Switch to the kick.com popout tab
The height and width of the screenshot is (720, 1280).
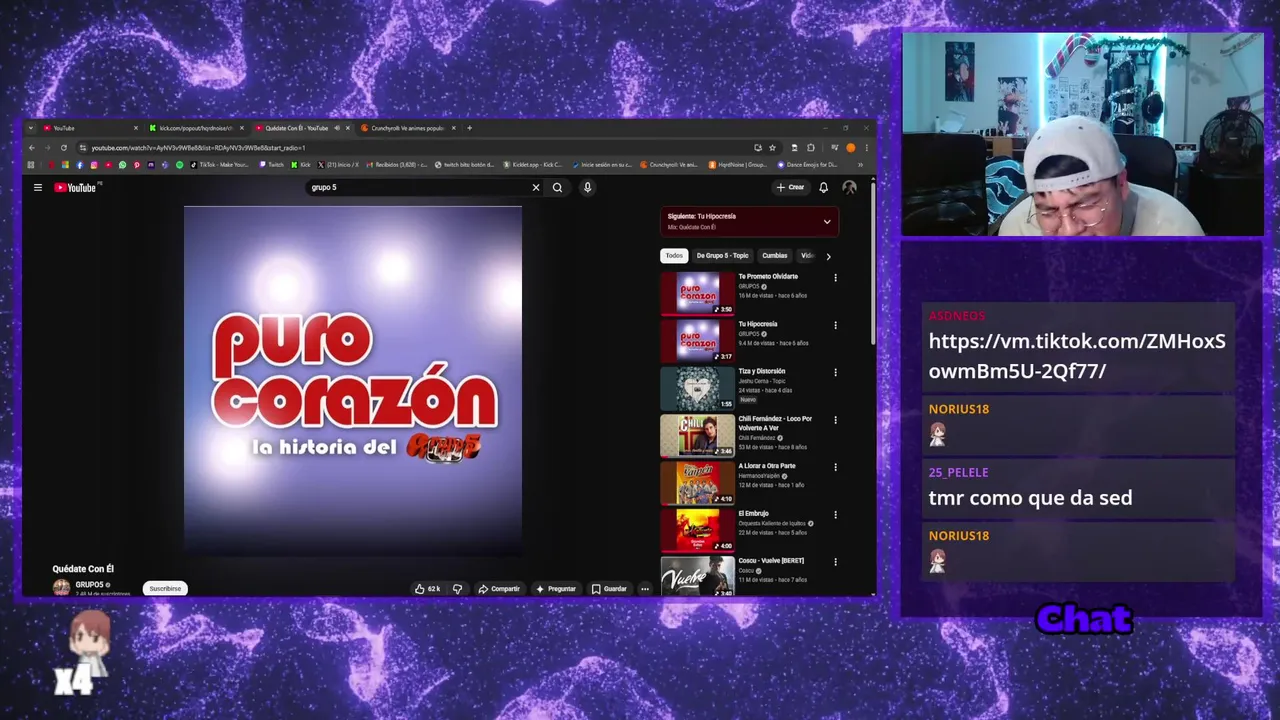pos(196,128)
